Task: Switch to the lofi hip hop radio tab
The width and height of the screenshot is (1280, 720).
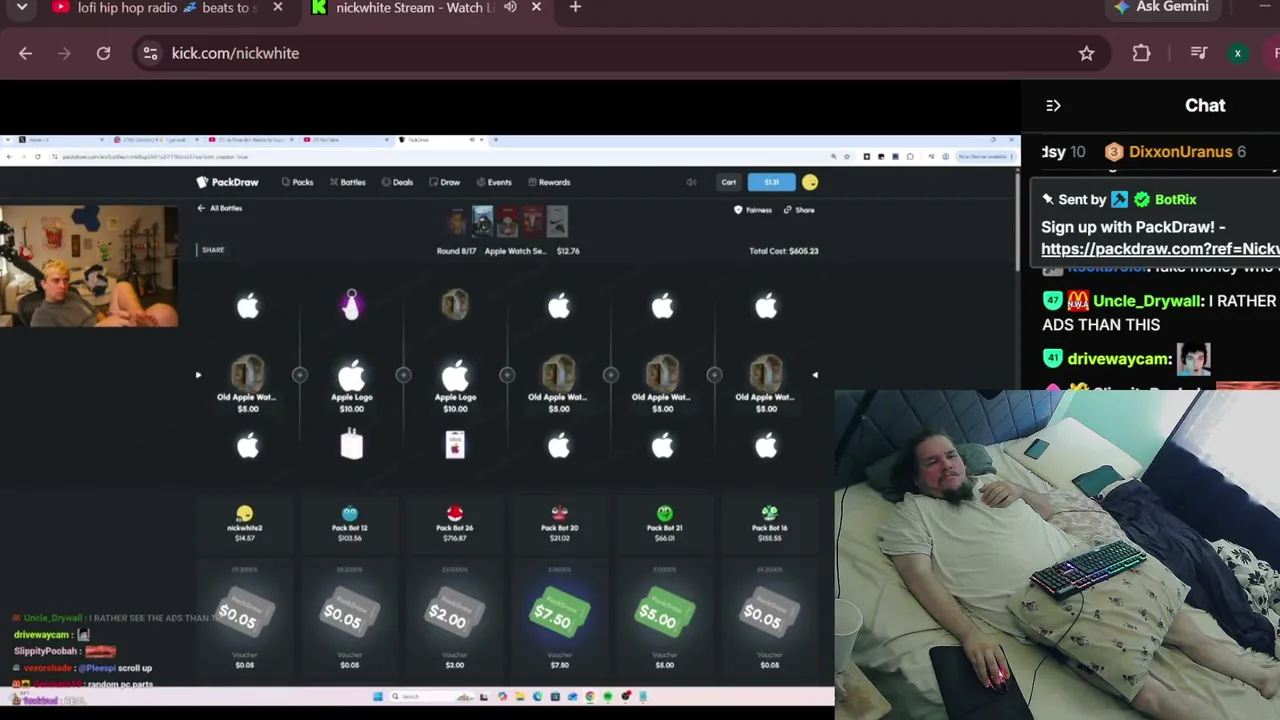Action: click(167, 7)
